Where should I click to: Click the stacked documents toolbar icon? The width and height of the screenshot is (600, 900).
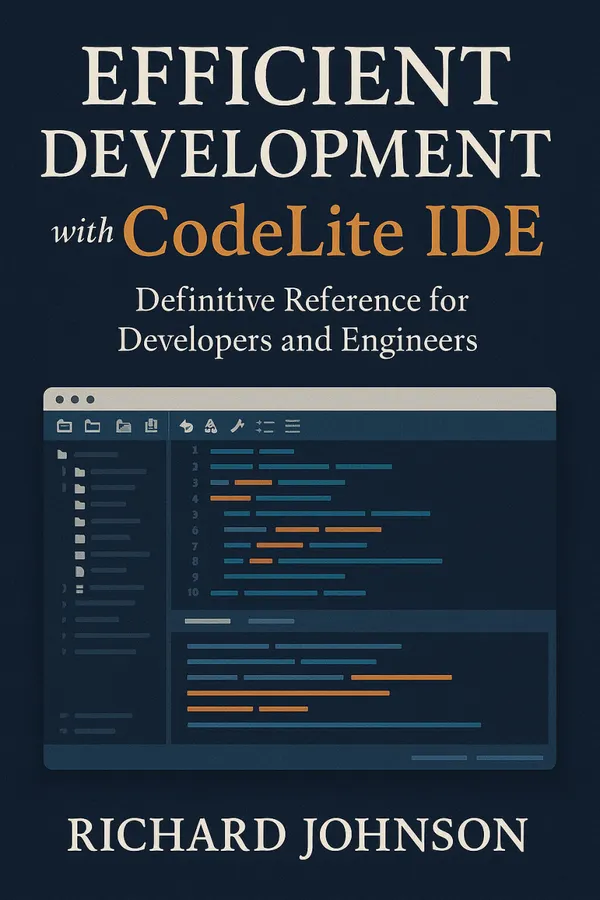[151, 425]
